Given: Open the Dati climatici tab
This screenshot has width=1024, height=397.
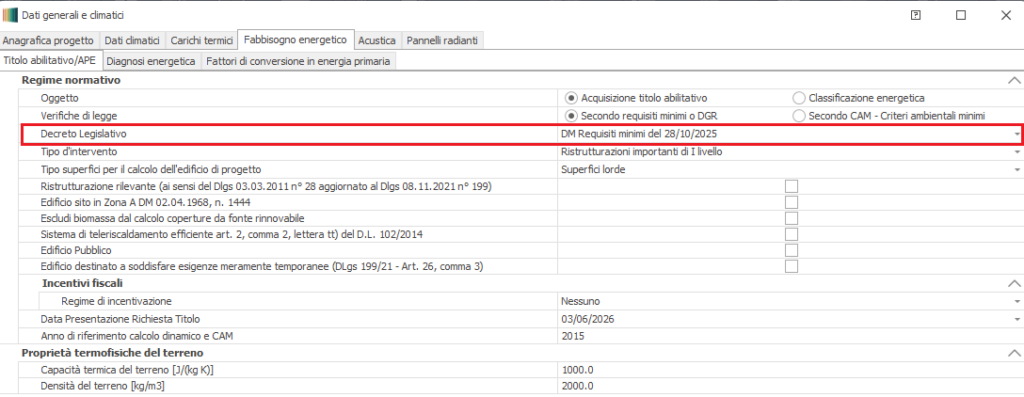Looking at the screenshot, I should (x=133, y=40).
